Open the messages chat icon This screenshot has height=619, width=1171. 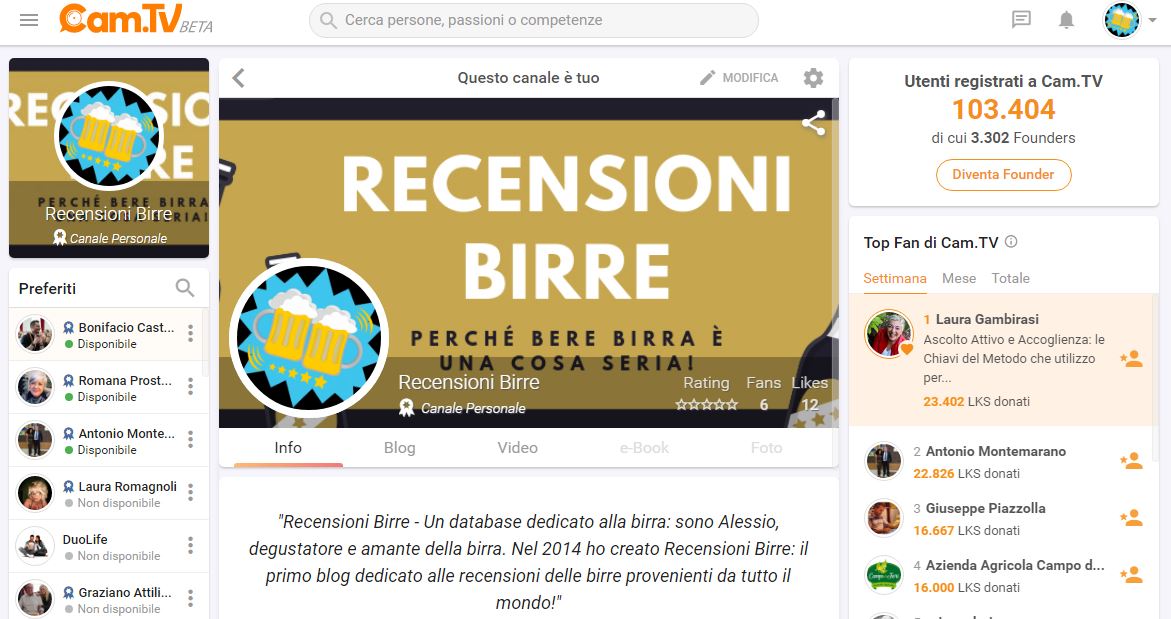tap(1021, 19)
